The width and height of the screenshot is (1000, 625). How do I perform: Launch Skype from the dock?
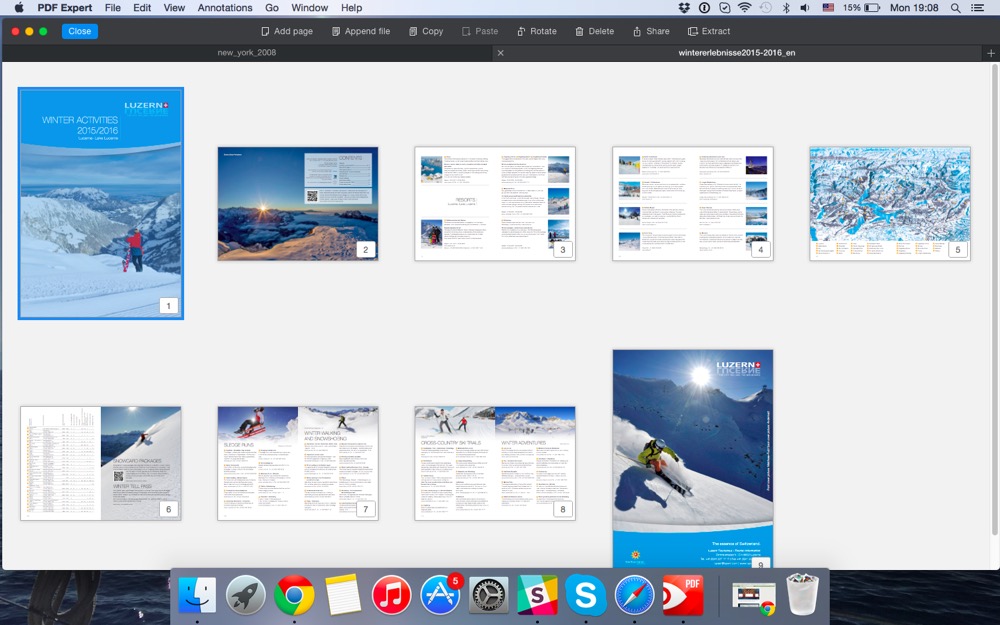pos(585,596)
